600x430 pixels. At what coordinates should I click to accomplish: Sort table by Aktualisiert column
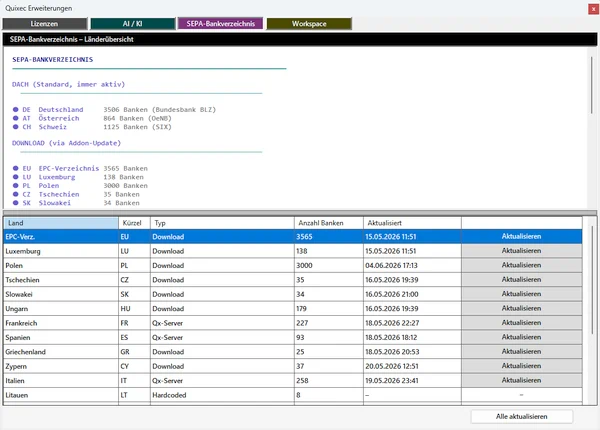pos(412,223)
